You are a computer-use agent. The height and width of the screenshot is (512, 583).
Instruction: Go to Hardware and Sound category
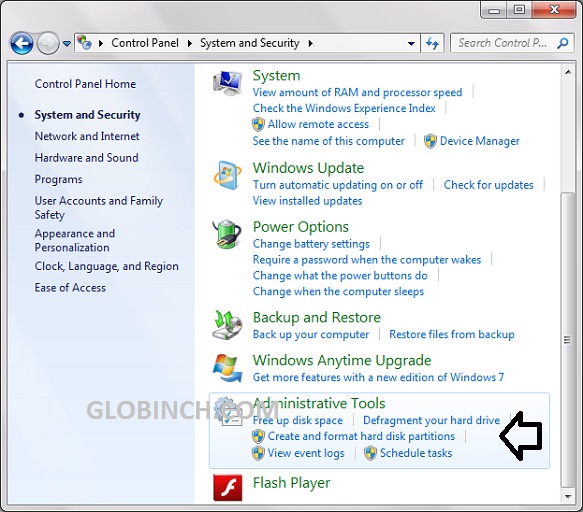click(x=87, y=158)
